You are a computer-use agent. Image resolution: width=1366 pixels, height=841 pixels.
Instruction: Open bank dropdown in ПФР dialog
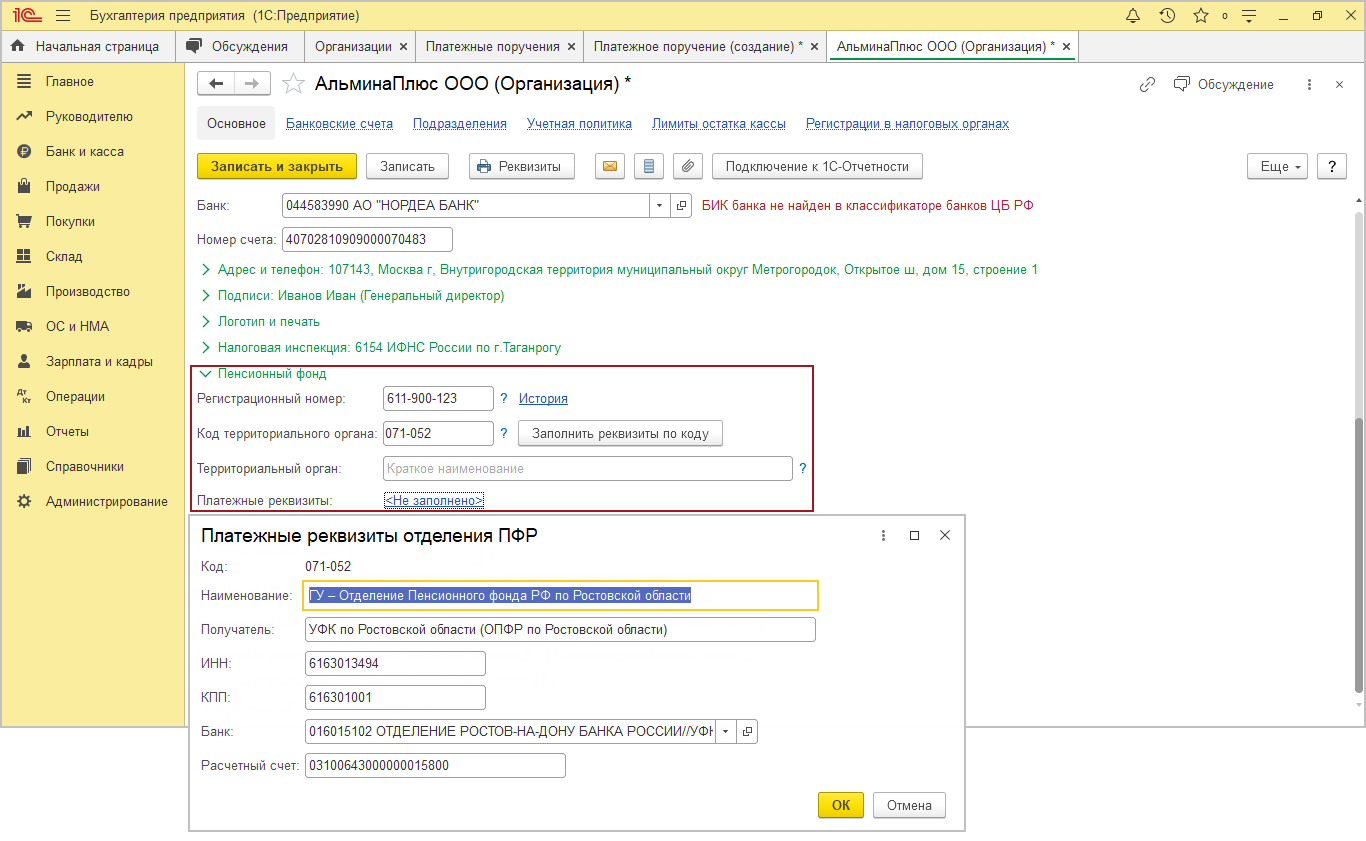click(726, 732)
